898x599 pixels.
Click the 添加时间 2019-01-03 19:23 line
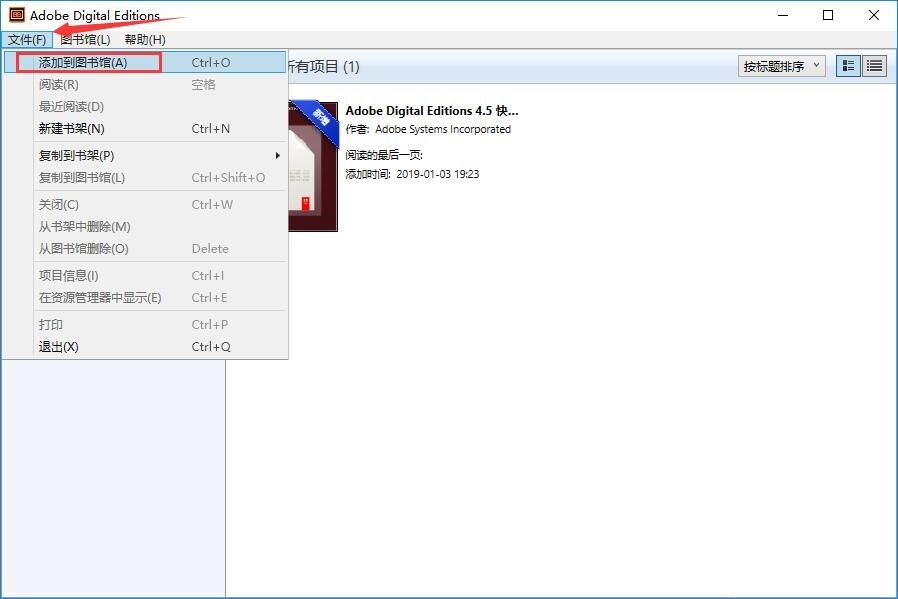412,174
